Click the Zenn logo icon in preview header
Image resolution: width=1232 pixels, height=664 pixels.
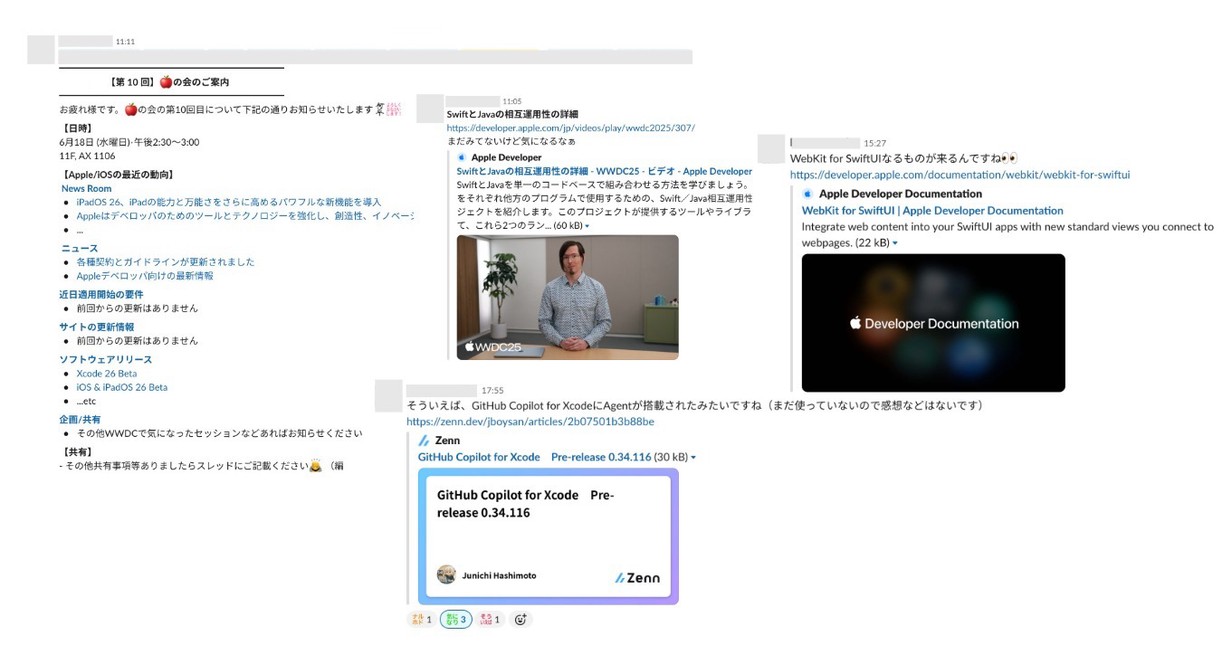click(424, 440)
